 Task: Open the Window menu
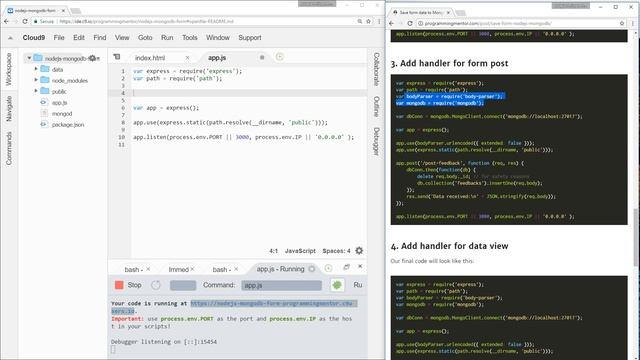click(x=218, y=38)
